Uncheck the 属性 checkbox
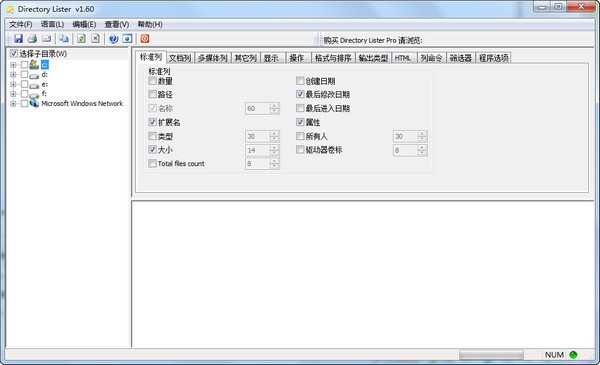The image size is (600, 365). pyautogui.click(x=300, y=122)
